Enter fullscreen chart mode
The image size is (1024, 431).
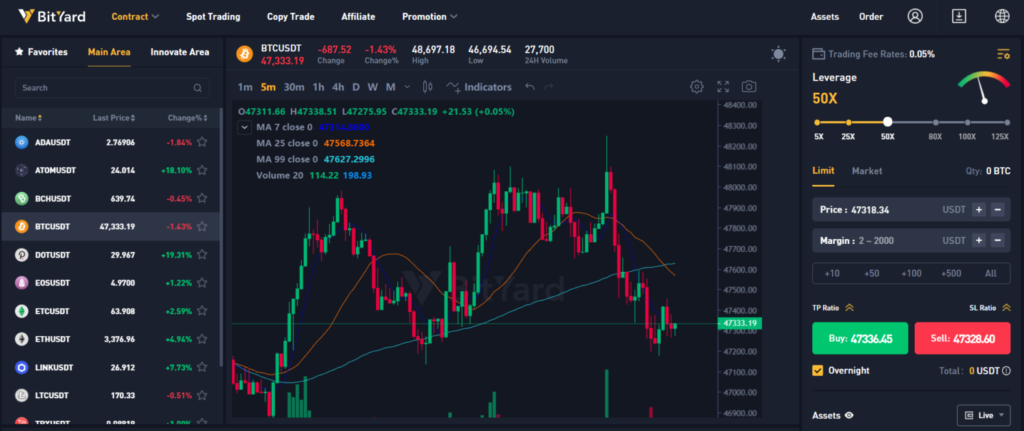(x=723, y=87)
